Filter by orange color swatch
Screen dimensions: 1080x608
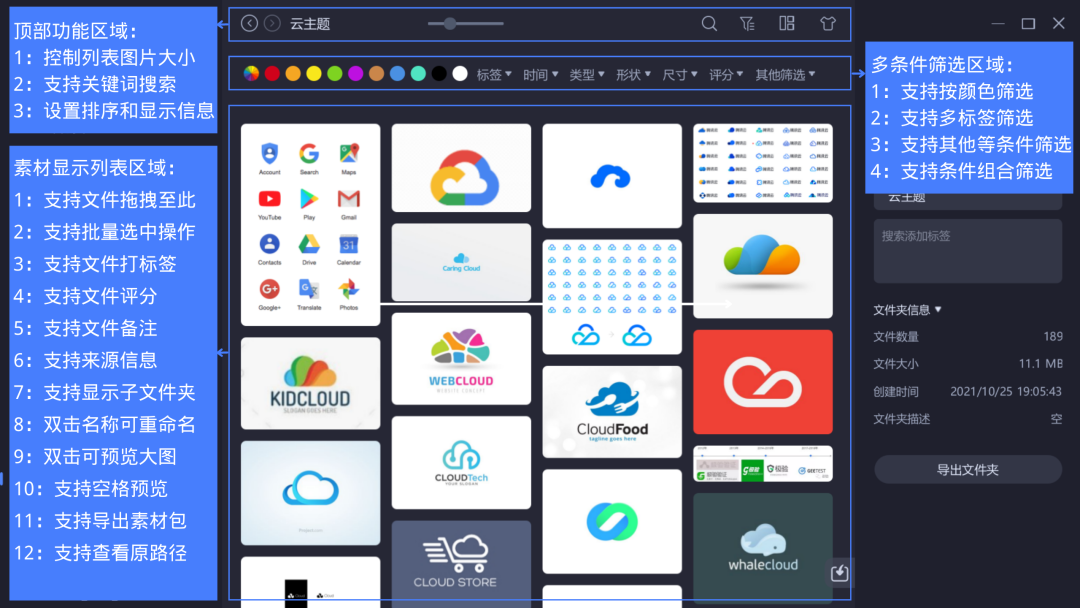coord(293,74)
